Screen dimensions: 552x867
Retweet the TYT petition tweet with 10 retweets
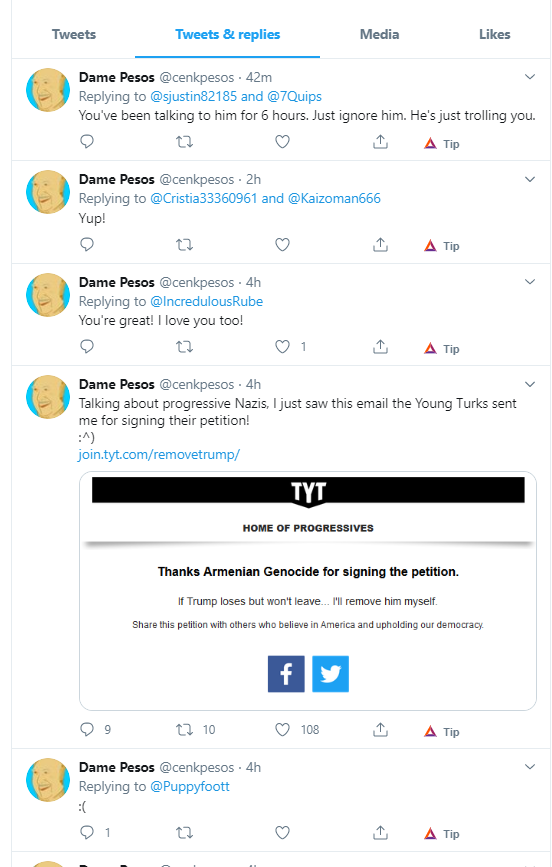coord(184,730)
